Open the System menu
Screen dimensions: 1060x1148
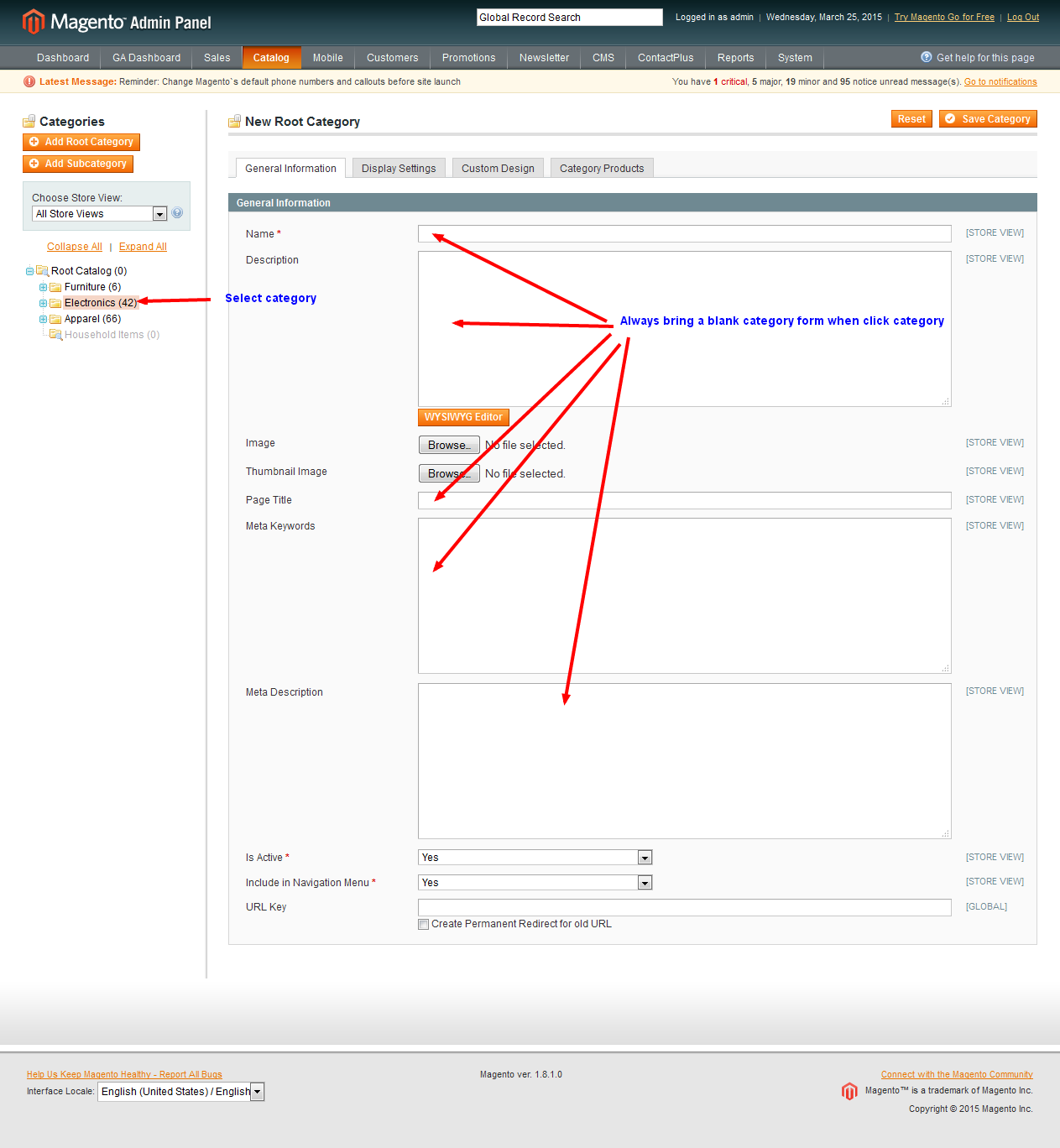click(795, 58)
